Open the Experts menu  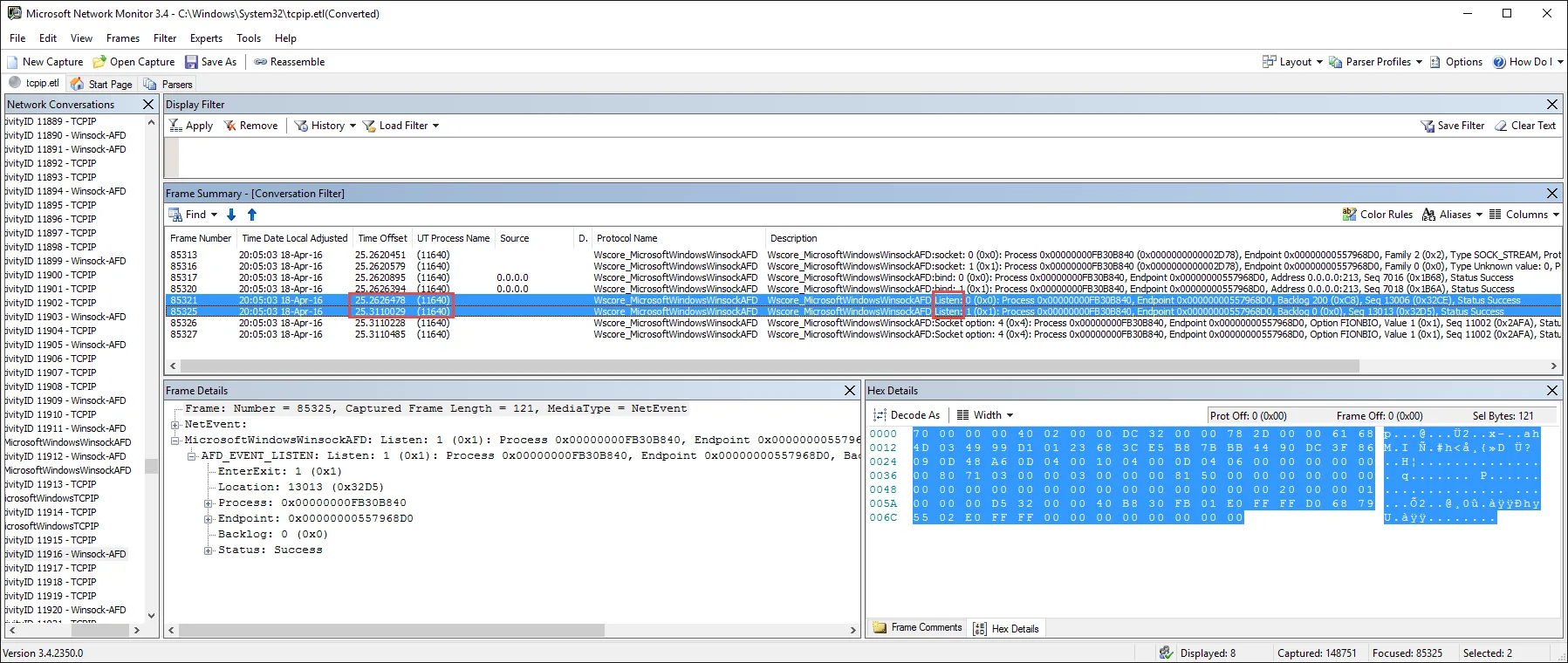206,38
